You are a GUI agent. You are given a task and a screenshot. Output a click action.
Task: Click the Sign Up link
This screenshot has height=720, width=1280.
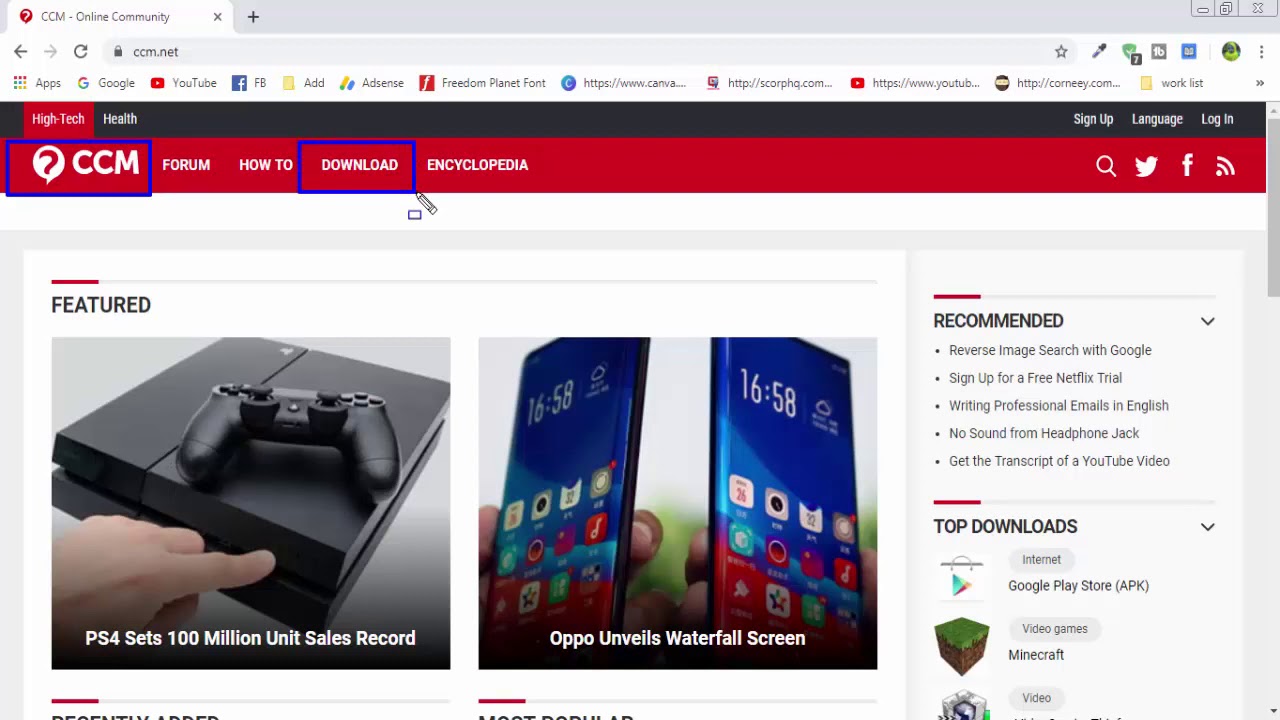(1093, 119)
